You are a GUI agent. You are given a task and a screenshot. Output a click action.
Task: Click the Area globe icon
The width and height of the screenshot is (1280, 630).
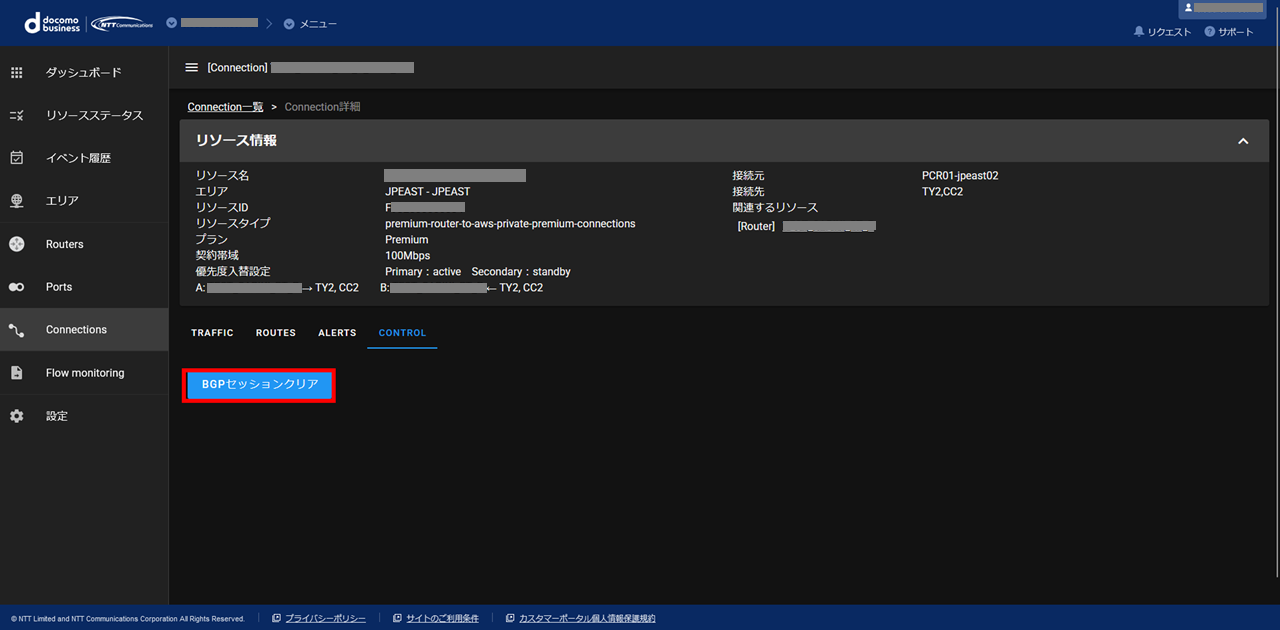point(16,201)
